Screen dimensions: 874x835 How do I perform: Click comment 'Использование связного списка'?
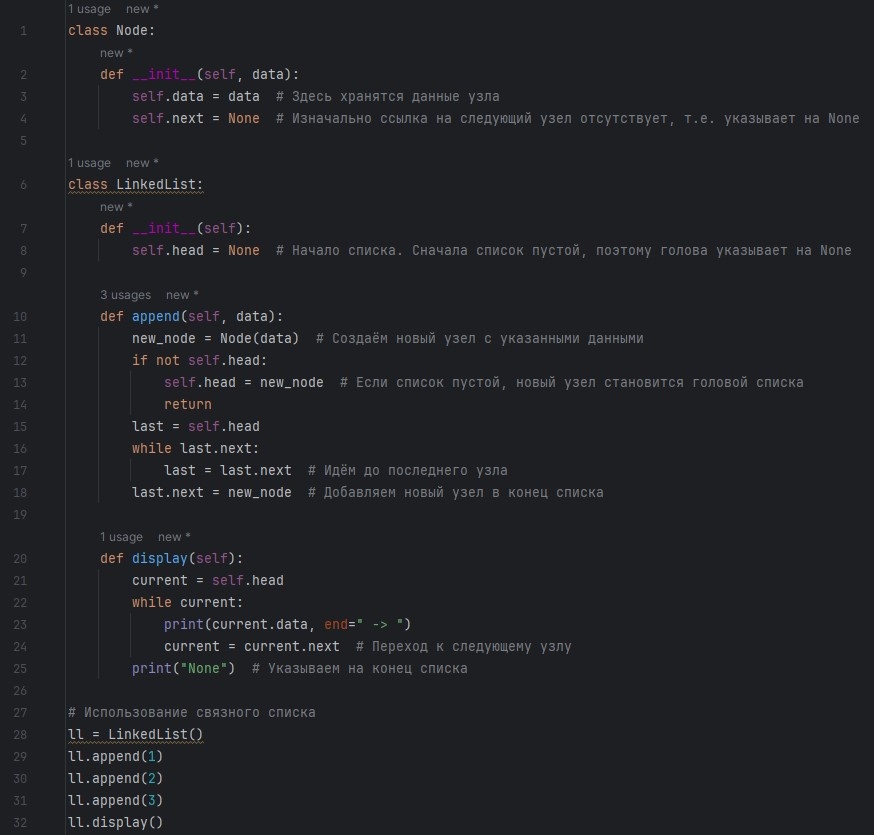pyautogui.click(x=192, y=713)
